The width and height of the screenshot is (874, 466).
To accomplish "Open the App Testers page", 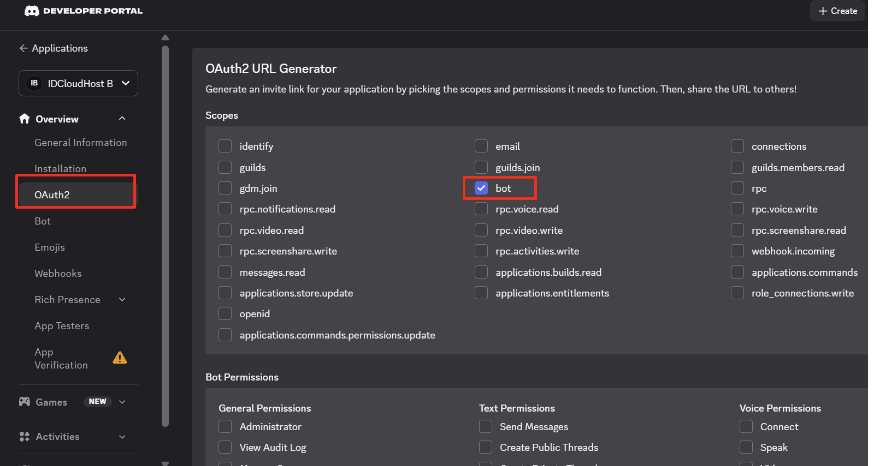I will tap(62, 326).
